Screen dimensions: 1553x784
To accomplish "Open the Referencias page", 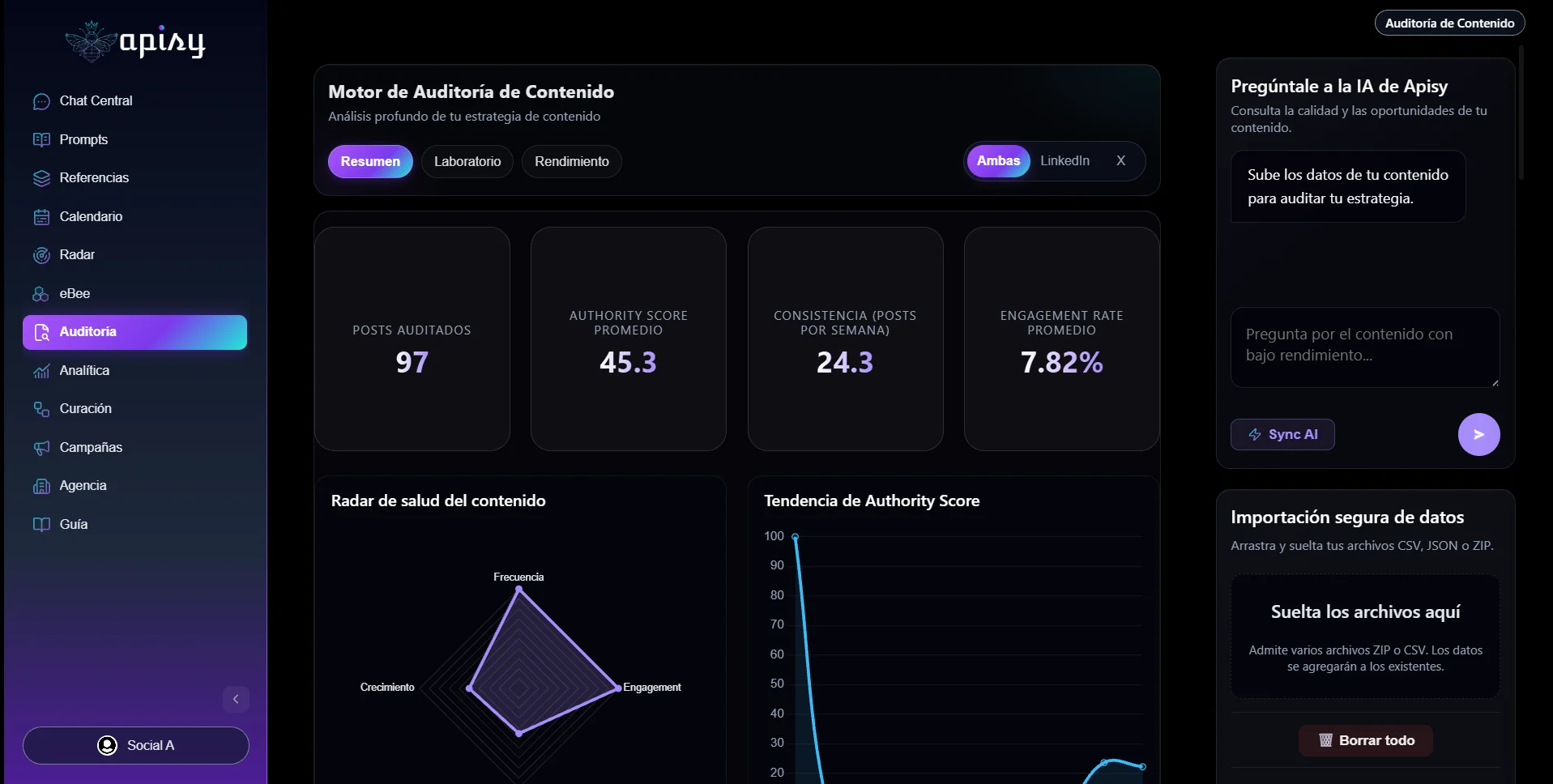I will (134, 178).
